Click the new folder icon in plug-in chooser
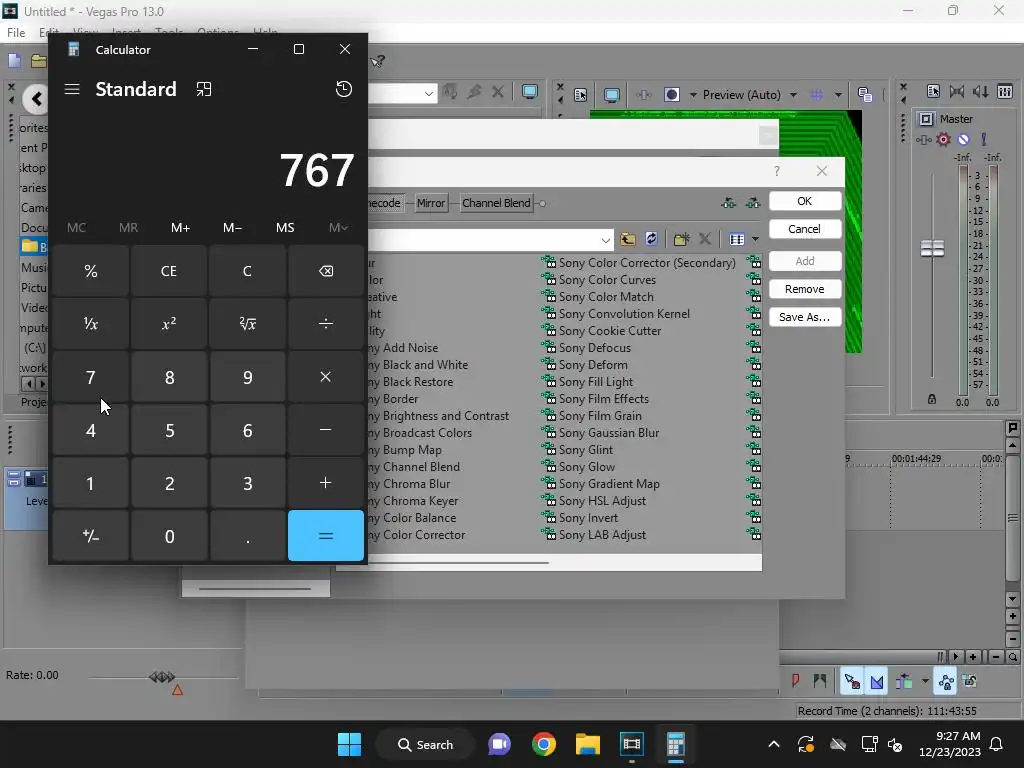The image size is (1024, 768). (681, 239)
